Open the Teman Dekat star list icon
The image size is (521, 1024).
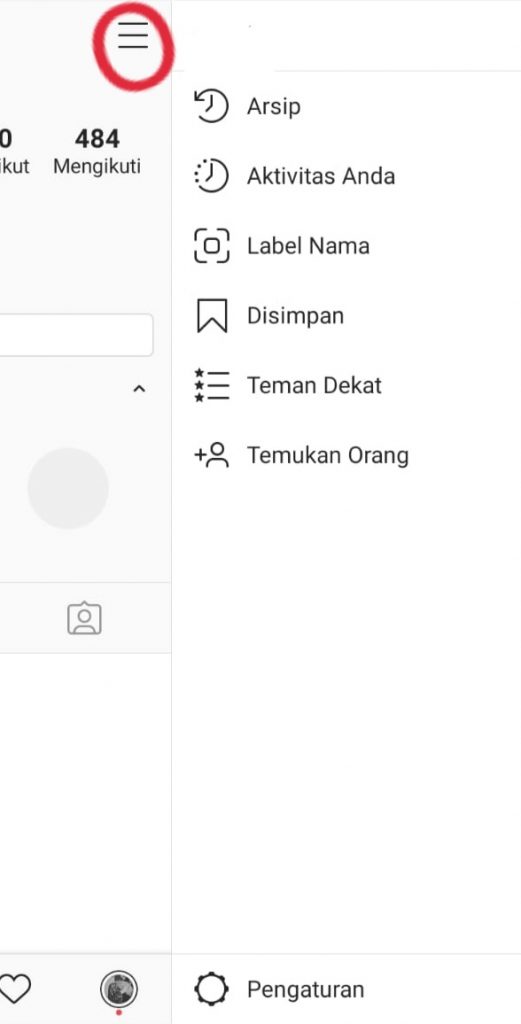tap(212, 385)
